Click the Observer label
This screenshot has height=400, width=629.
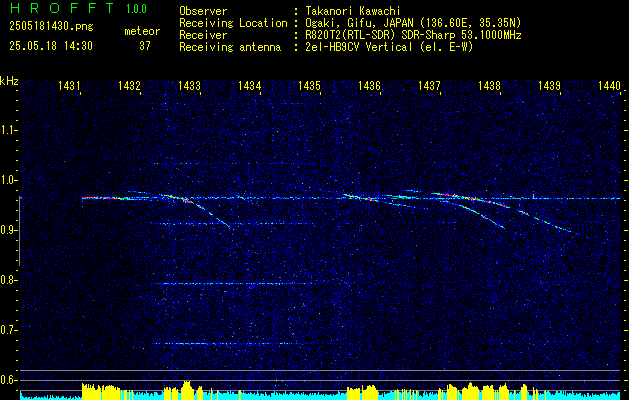click(203, 11)
